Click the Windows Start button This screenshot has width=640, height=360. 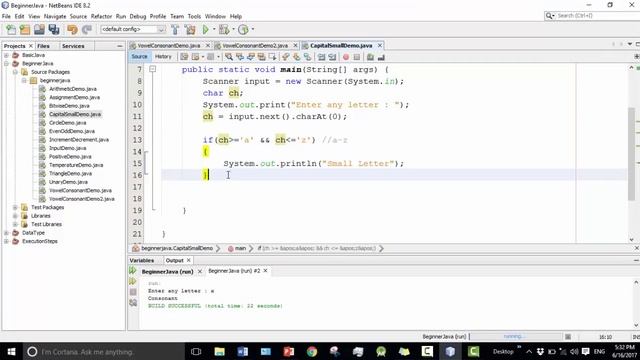point(11,351)
